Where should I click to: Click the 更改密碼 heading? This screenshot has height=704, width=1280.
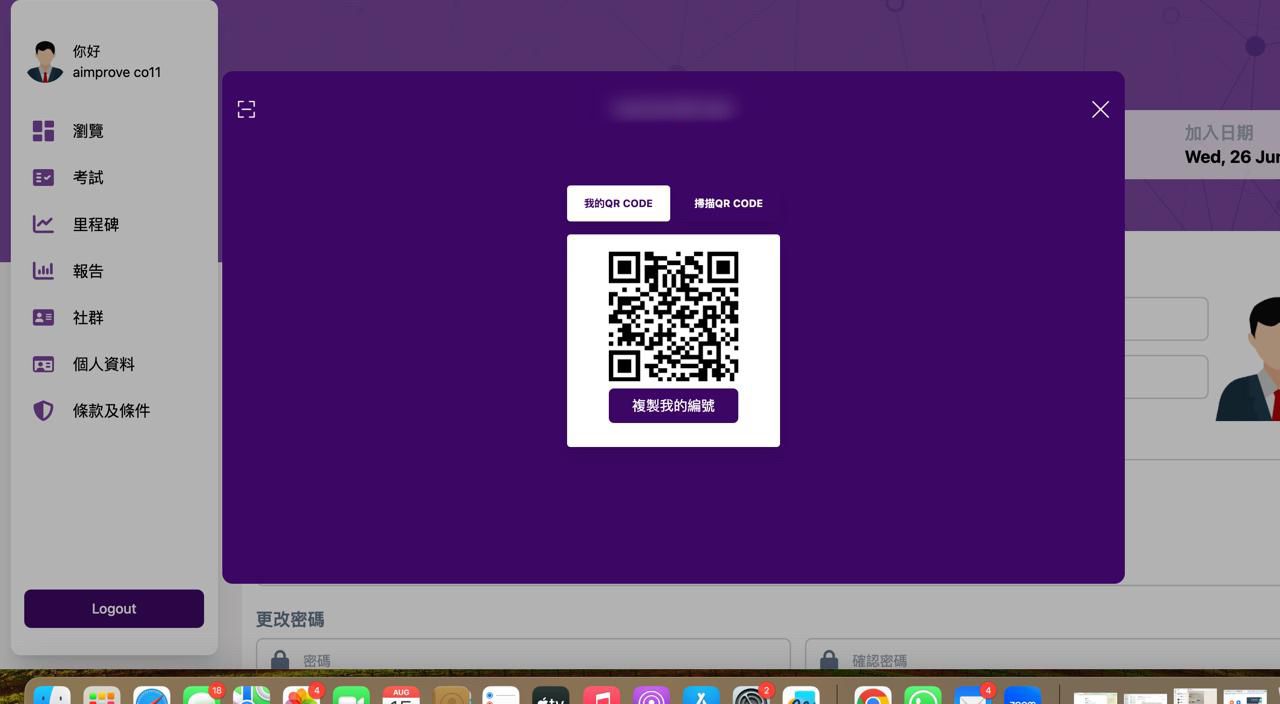290,619
